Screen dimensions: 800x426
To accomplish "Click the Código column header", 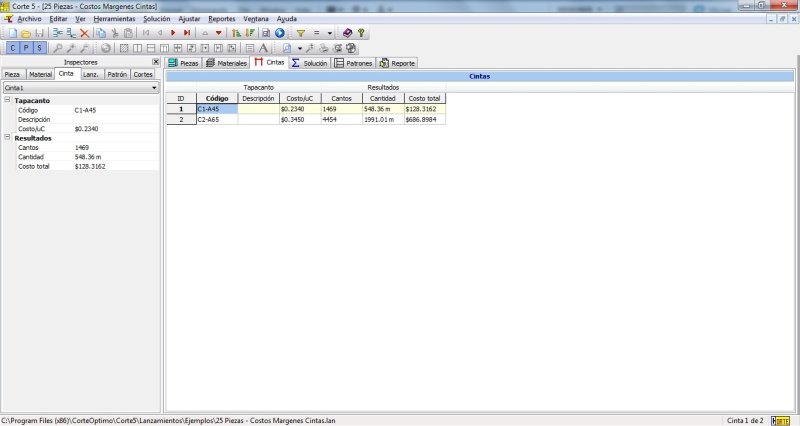I will point(217,98).
